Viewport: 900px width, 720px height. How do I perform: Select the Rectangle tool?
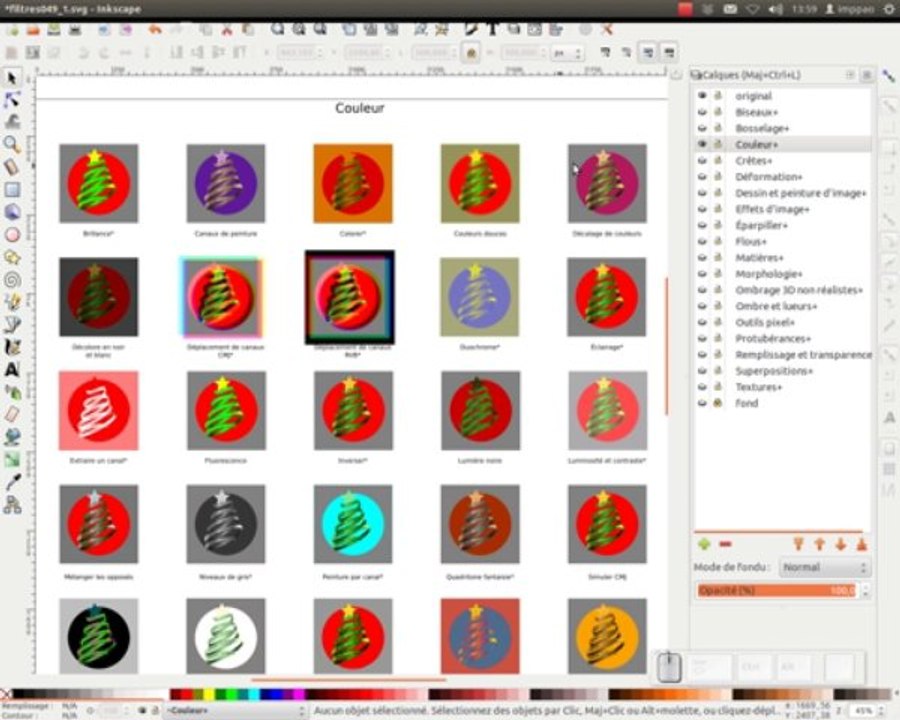tap(12, 189)
